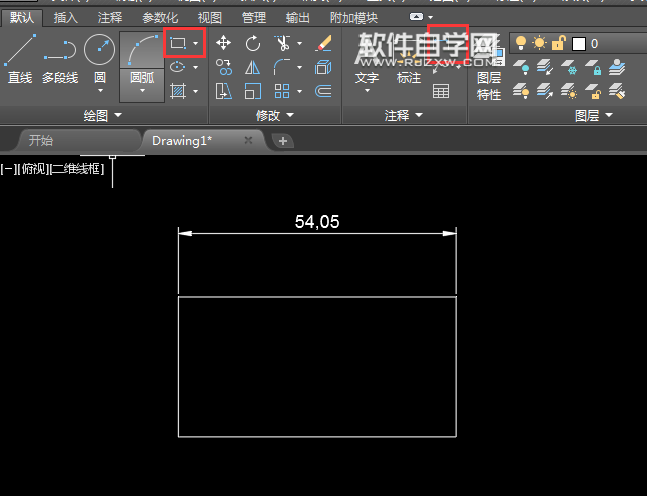This screenshot has height=496, width=647.
Task: Expand the 圆 circle options arrow
Action: pos(100,90)
